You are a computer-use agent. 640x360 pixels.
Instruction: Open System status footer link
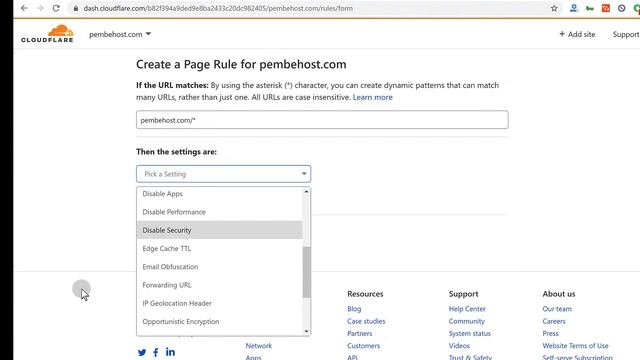[469, 333]
